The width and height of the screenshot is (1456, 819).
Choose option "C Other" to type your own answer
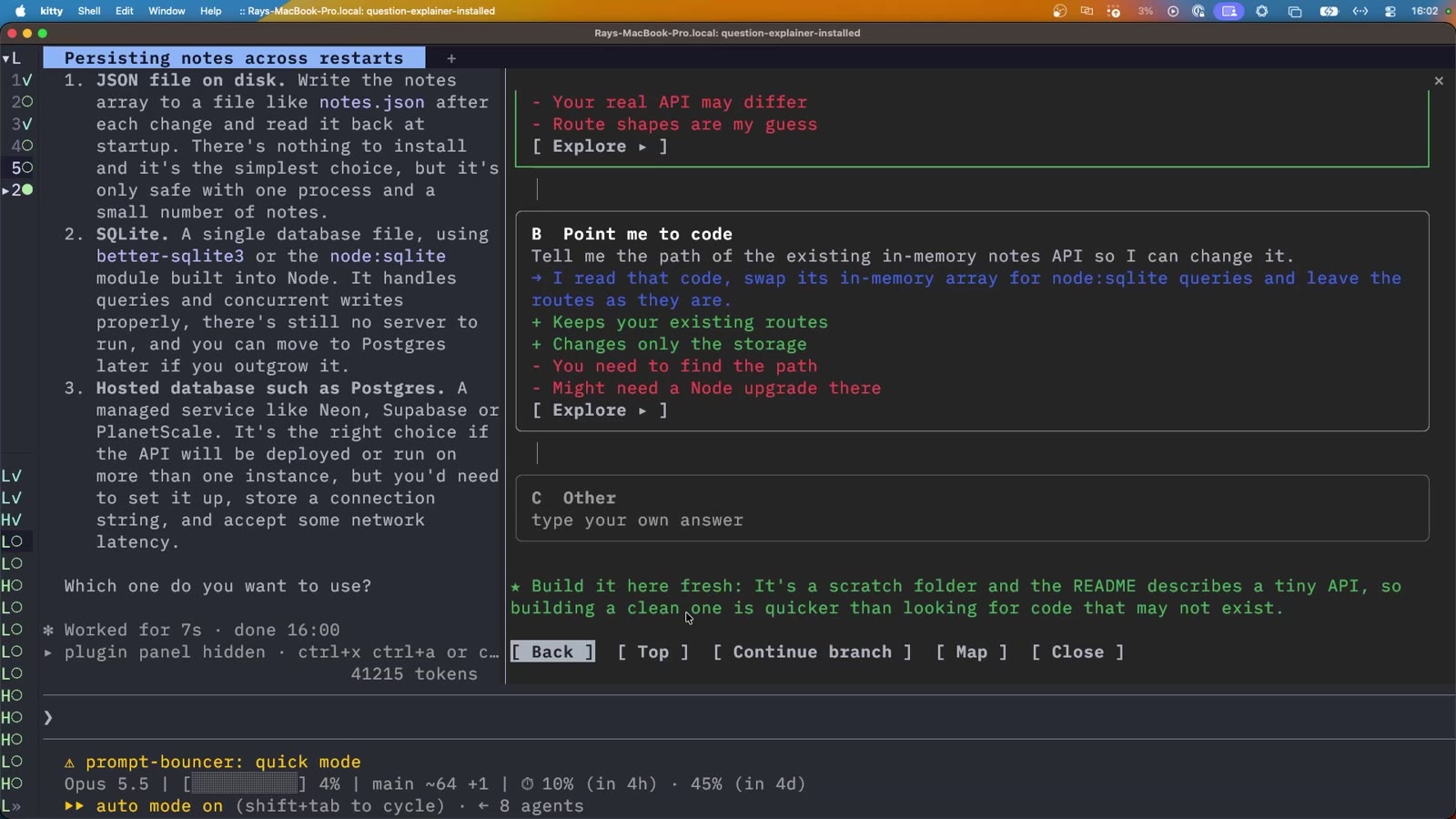click(972, 509)
